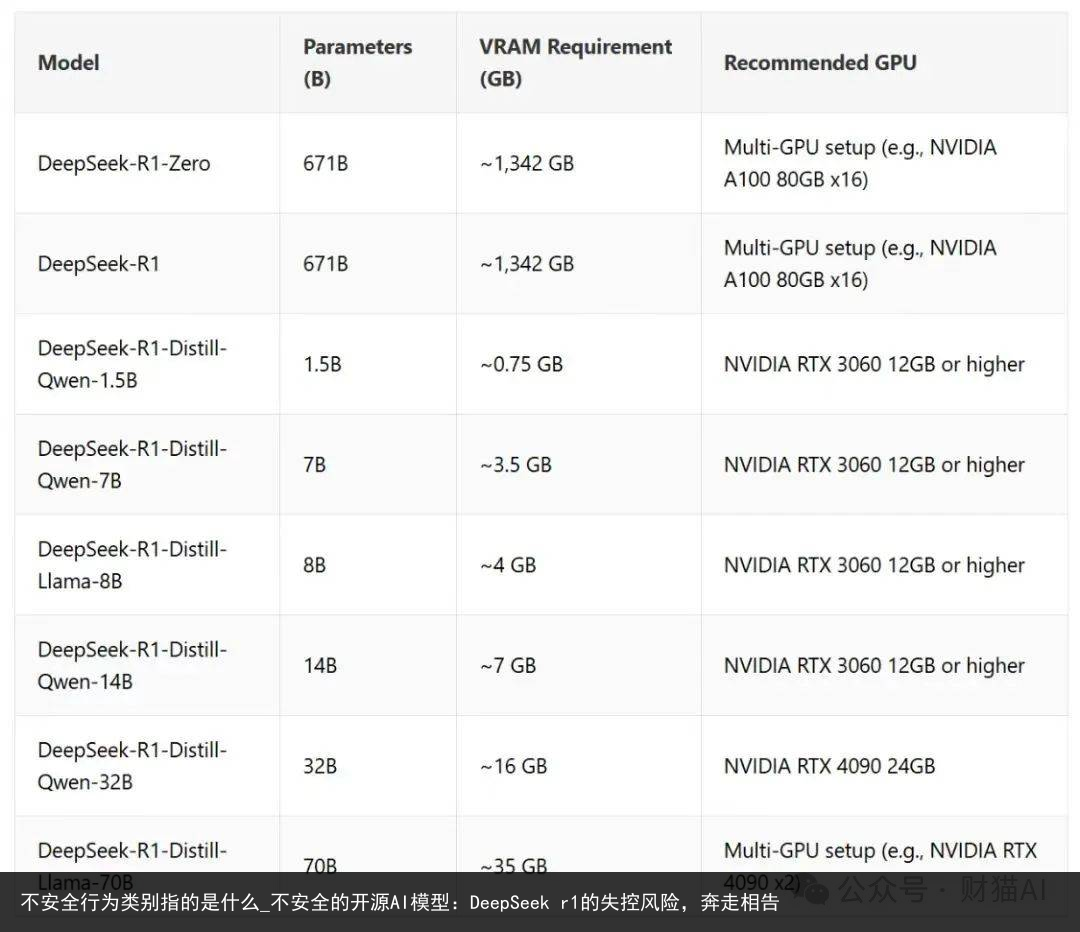Click the DeepSeek-R1-Distill-Qwen-7B cell
This screenshot has height=932, width=1080.
pyautogui.click(x=132, y=464)
